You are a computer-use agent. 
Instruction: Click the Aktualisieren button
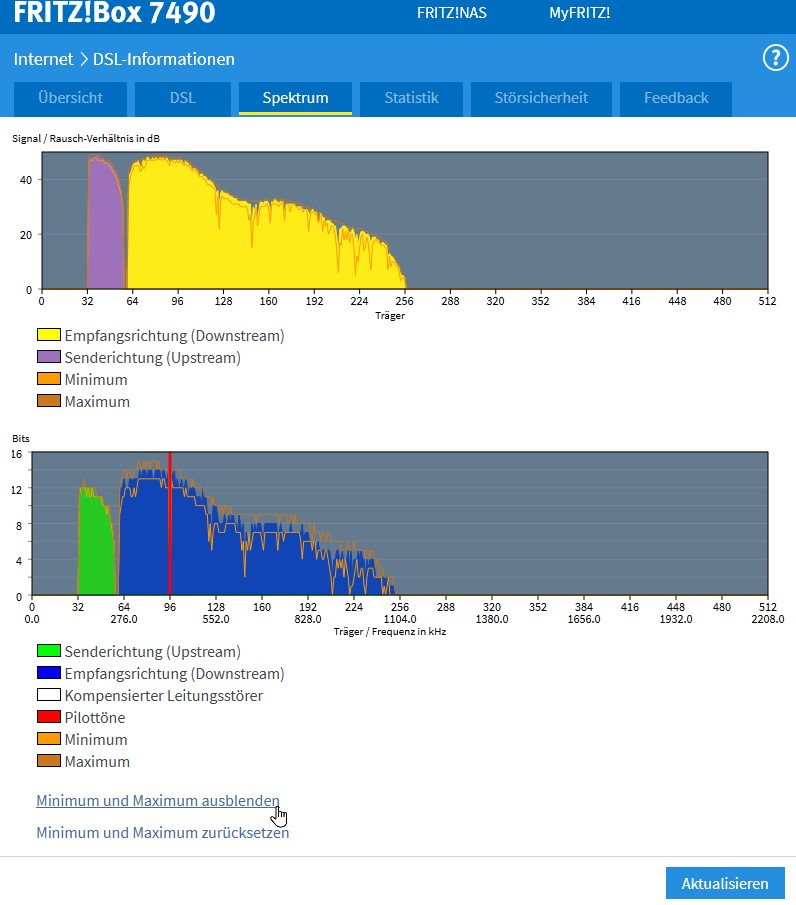tap(725, 883)
